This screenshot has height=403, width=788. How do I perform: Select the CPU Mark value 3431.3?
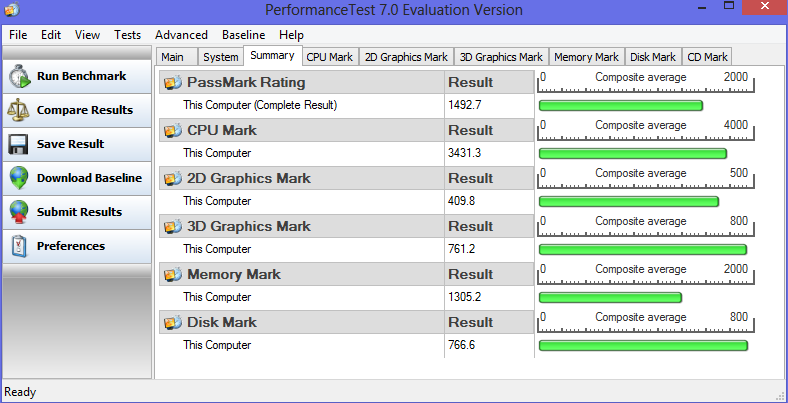[x=464, y=153]
